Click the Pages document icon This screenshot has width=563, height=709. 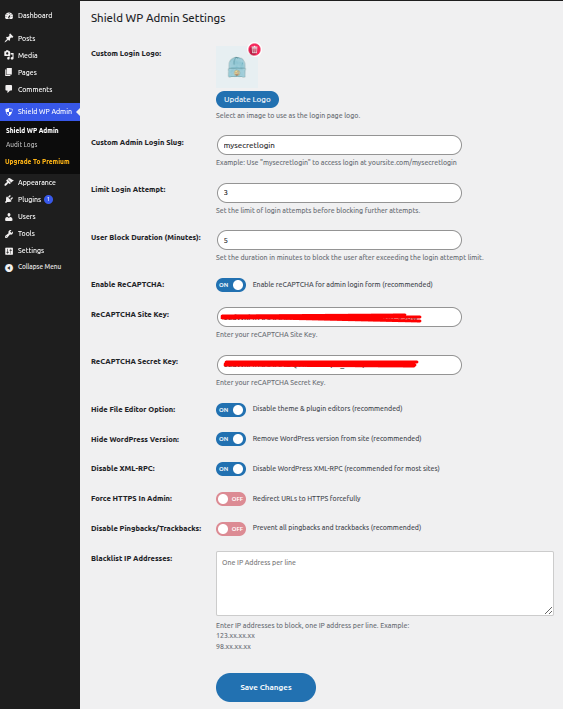tap(9, 72)
